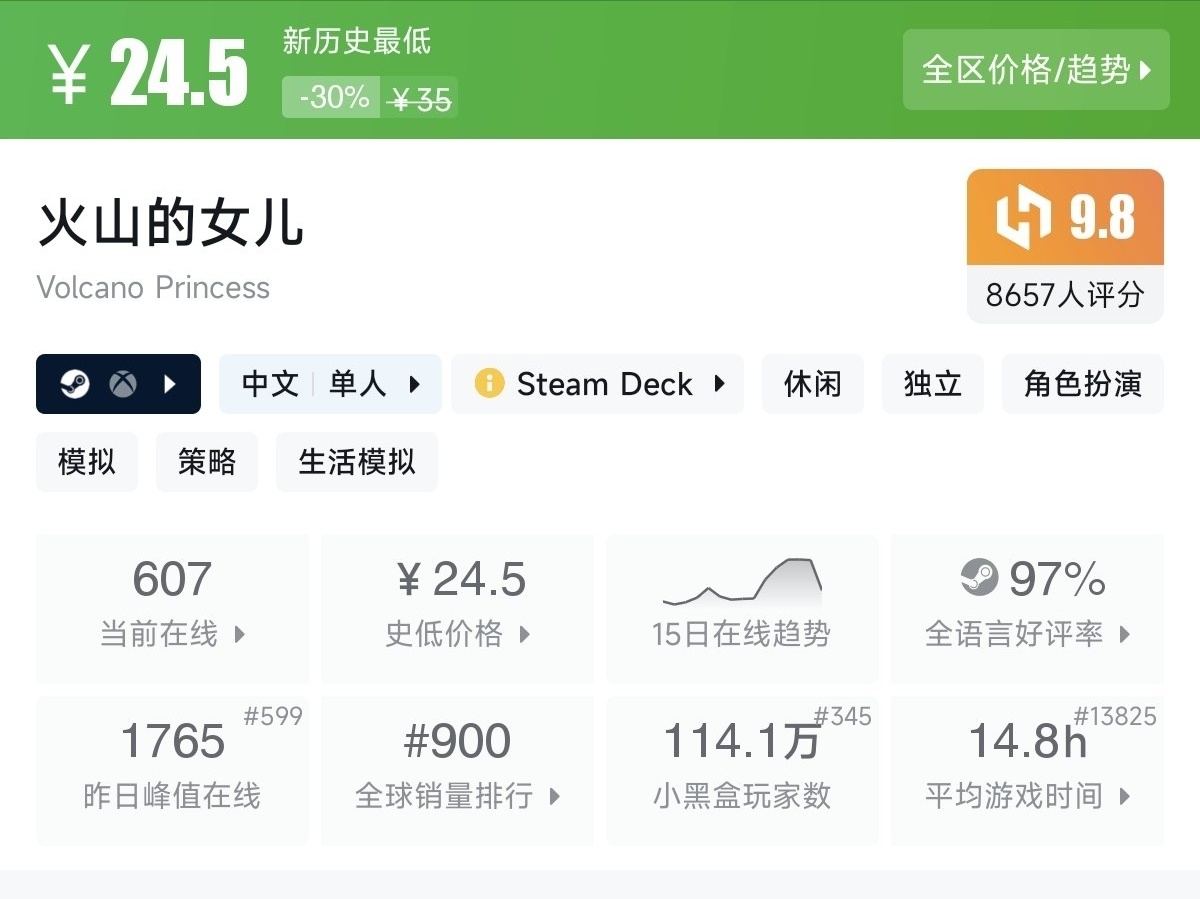Click the Steam Deck info icon
Viewport: 1200px width, 899px height.
[x=489, y=384]
